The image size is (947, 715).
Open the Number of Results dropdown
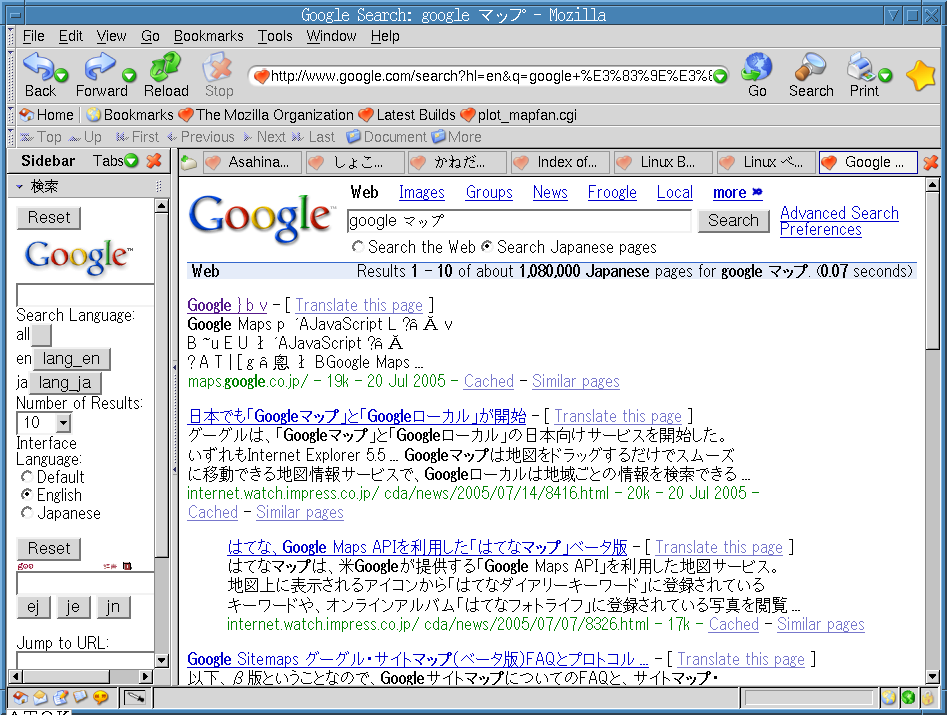(x=63, y=423)
